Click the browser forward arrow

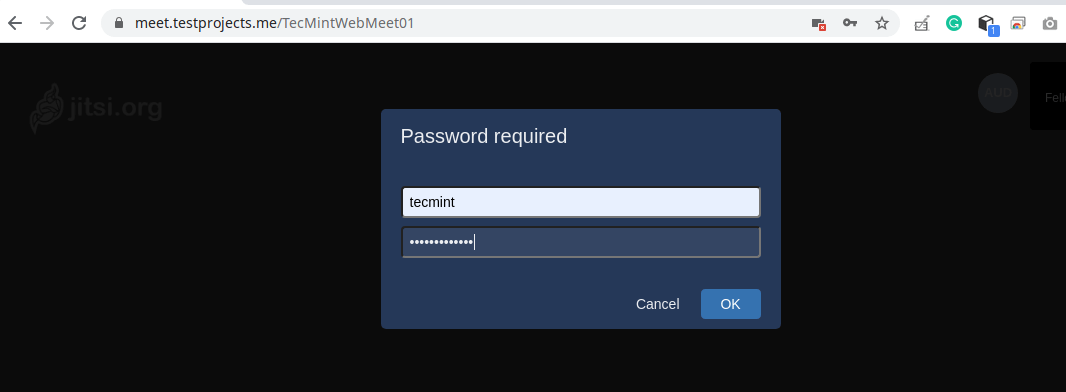pos(47,23)
